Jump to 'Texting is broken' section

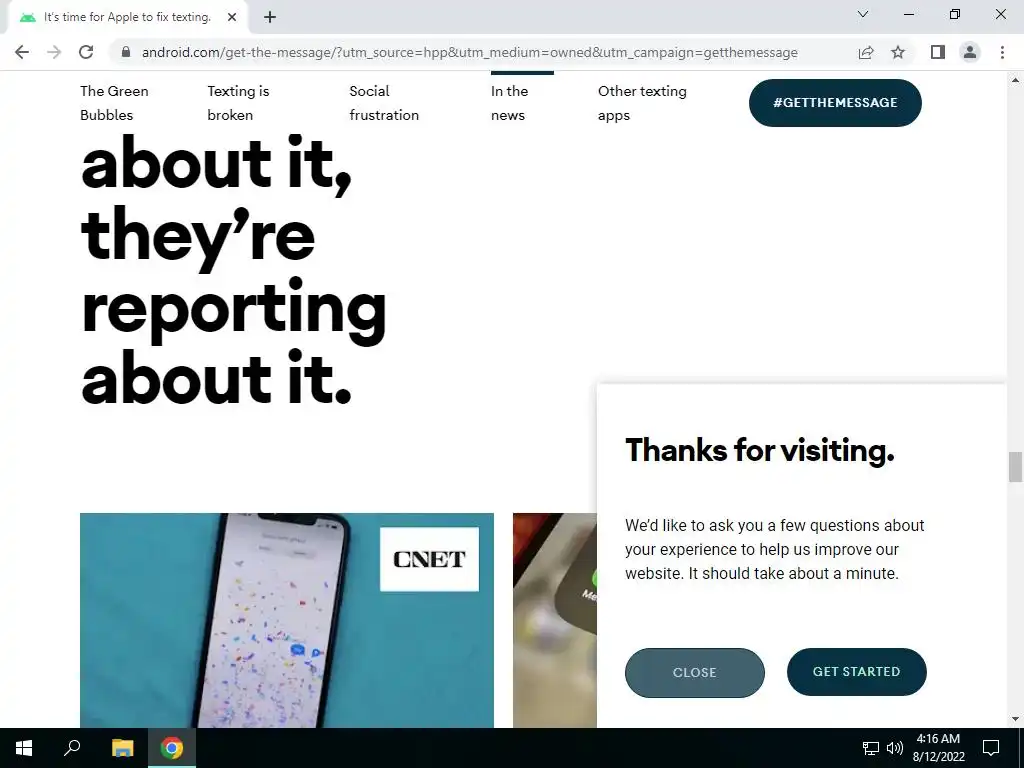(x=238, y=103)
